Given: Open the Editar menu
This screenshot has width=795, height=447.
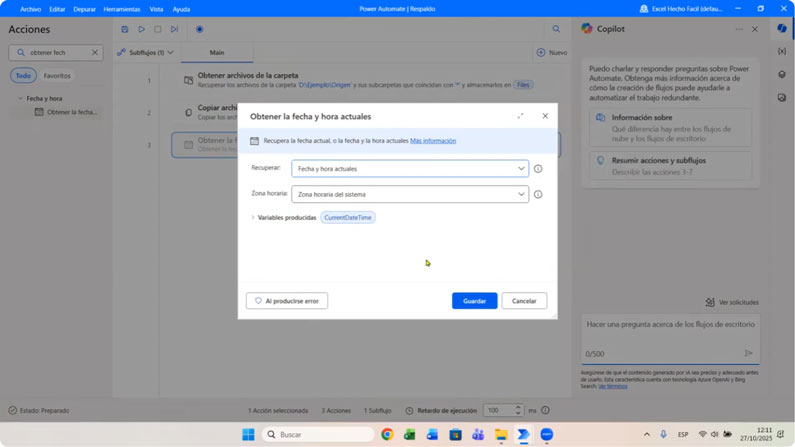Looking at the screenshot, I should pyautogui.click(x=57, y=9).
